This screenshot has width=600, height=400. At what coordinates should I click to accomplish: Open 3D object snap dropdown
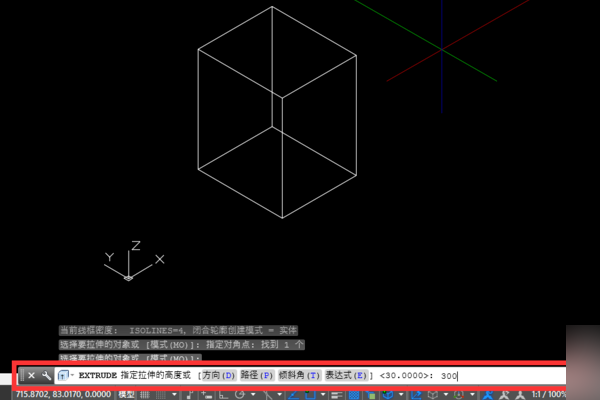click(x=401, y=394)
